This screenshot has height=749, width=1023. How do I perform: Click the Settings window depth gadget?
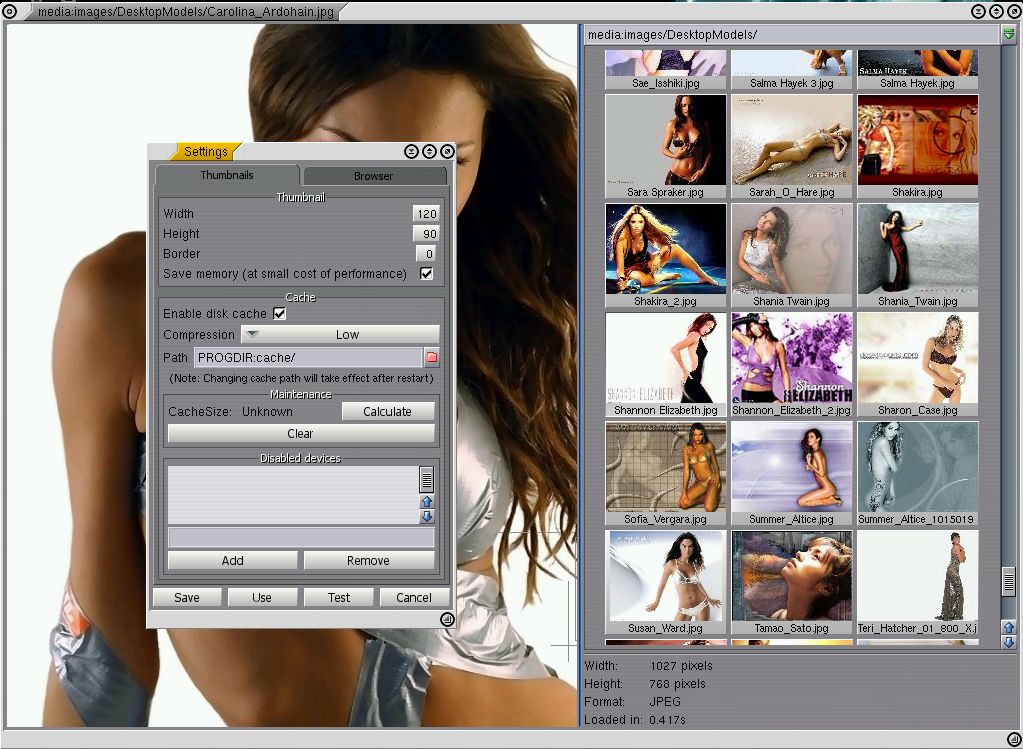[429, 151]
